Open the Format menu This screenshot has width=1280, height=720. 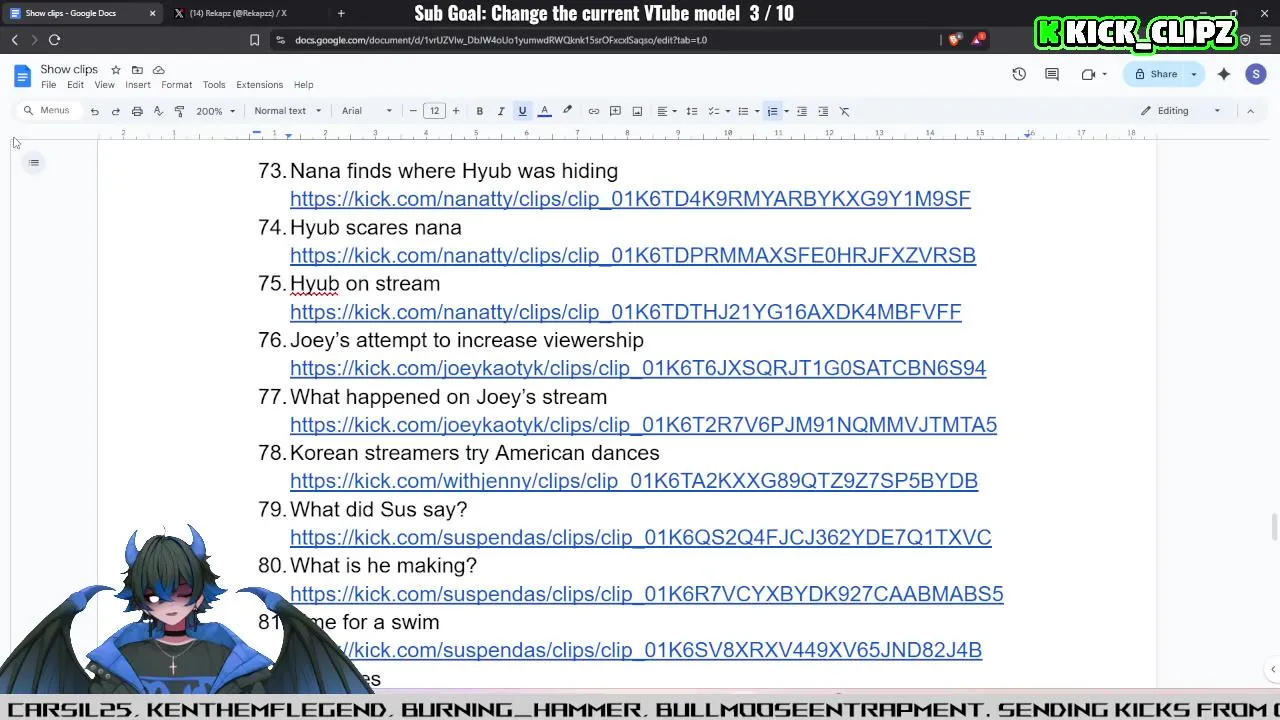(176, 85)
